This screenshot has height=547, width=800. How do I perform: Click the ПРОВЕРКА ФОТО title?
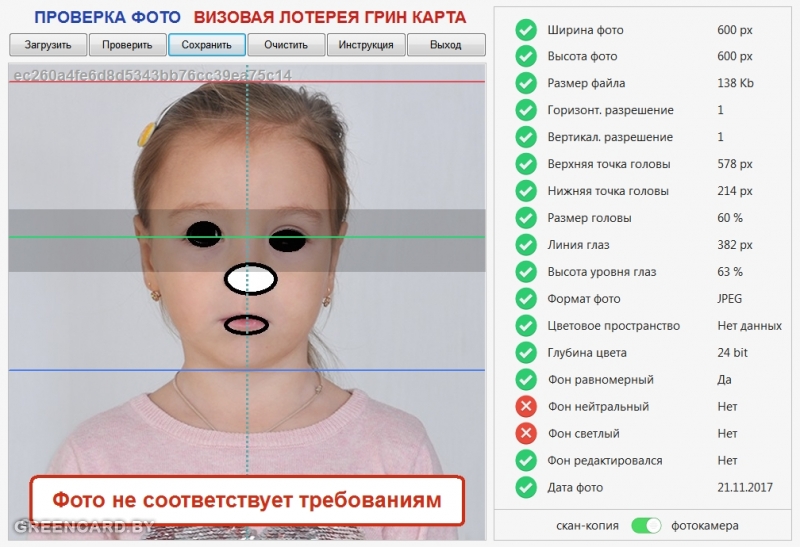[108, 17]
